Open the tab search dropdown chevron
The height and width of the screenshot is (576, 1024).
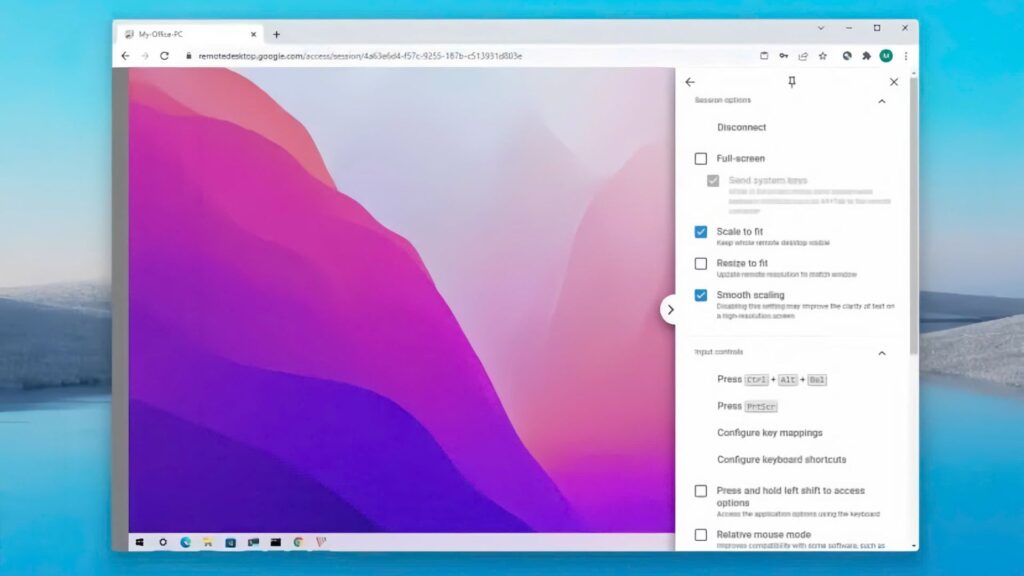click(x=821, y=28)
